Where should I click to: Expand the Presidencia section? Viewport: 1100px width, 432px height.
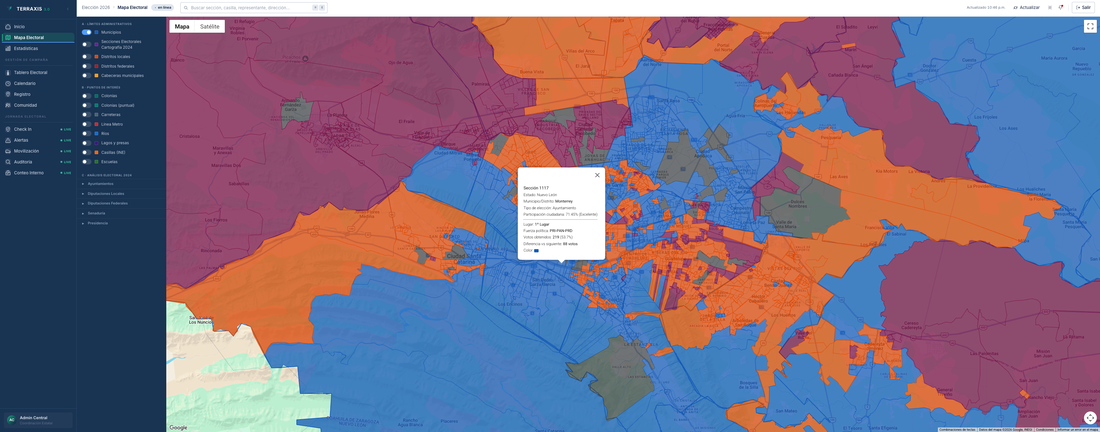point(122,223)
